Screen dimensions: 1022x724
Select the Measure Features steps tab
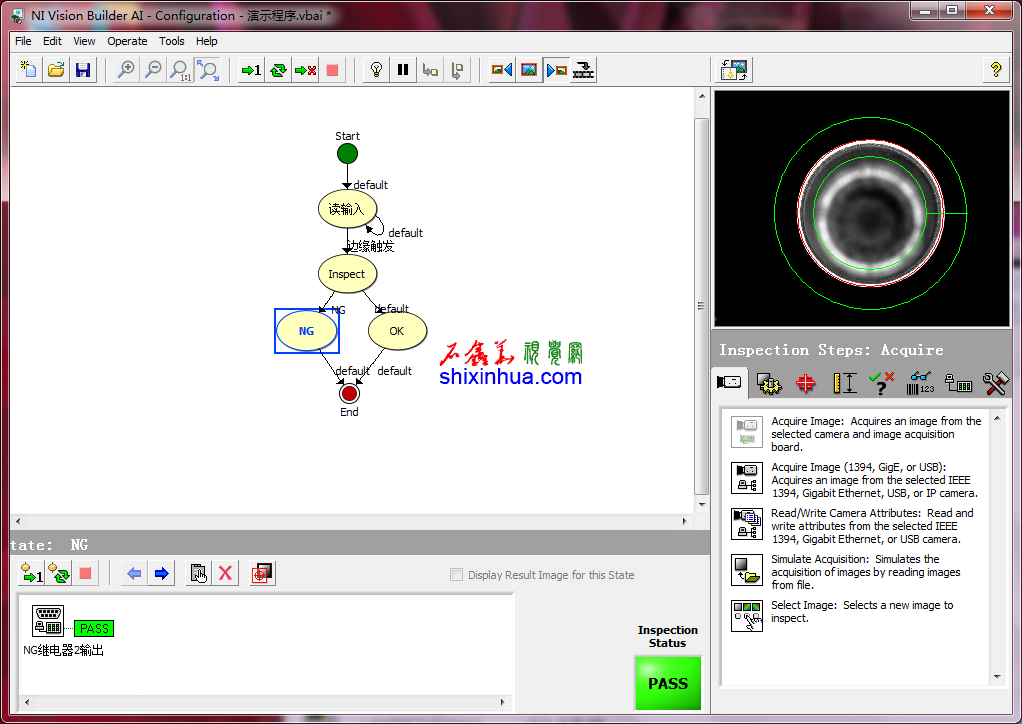(844, 383)
